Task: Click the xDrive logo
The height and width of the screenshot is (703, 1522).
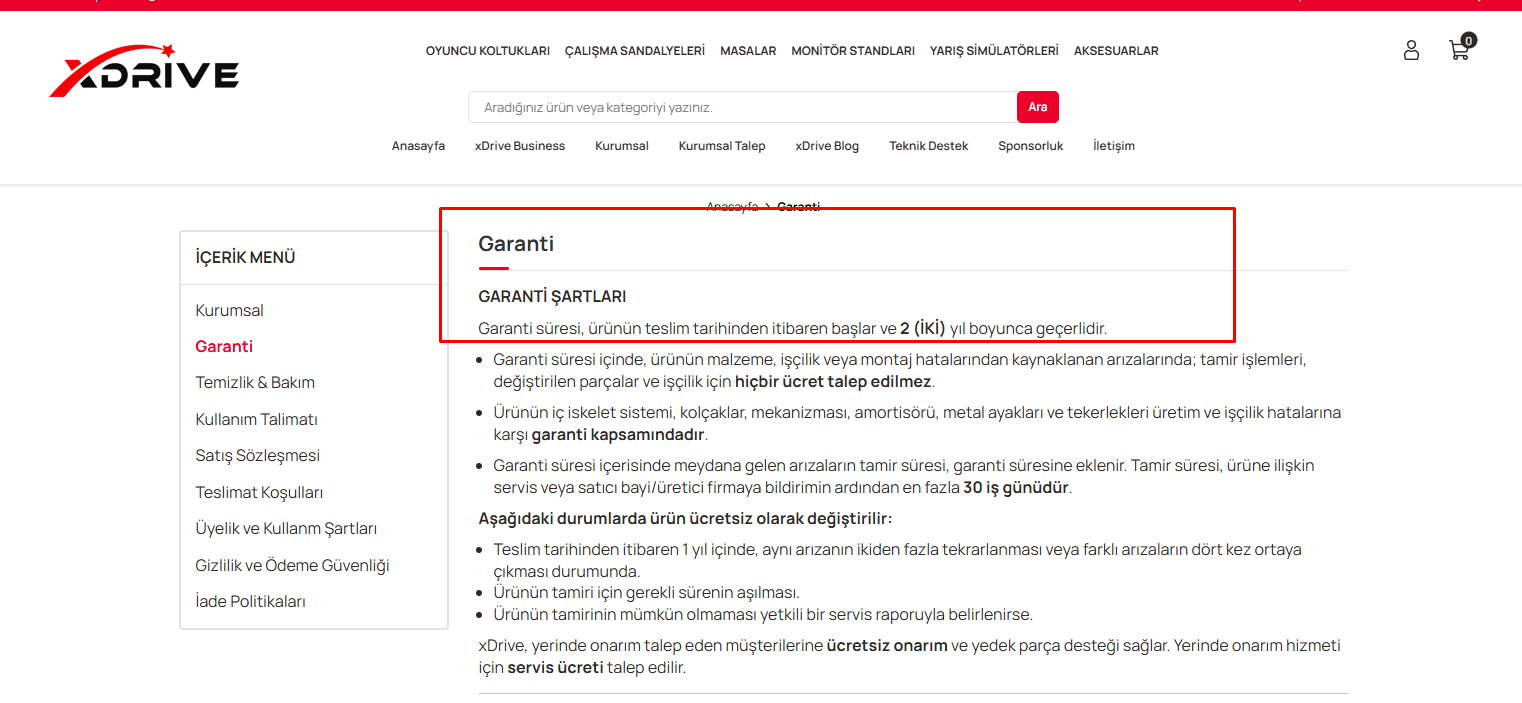Action: pyautogui.click(x=144, y=70)
